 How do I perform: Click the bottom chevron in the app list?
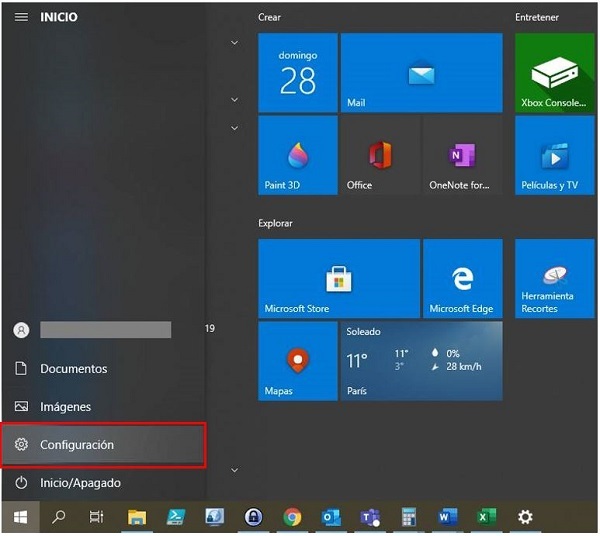point(234,470)
